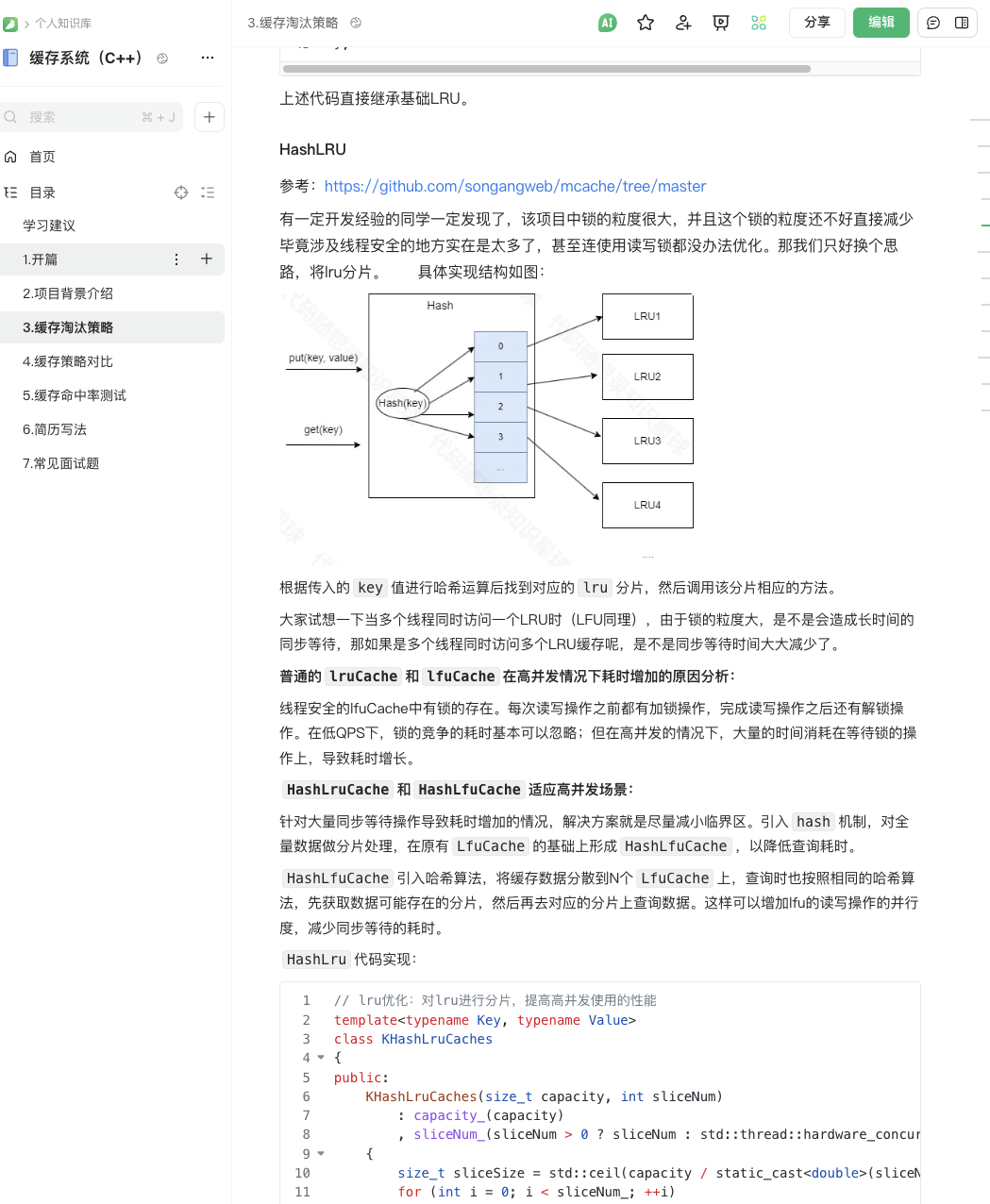
Task: Open the knowledge base more options menu
Action: coord(208,58)
